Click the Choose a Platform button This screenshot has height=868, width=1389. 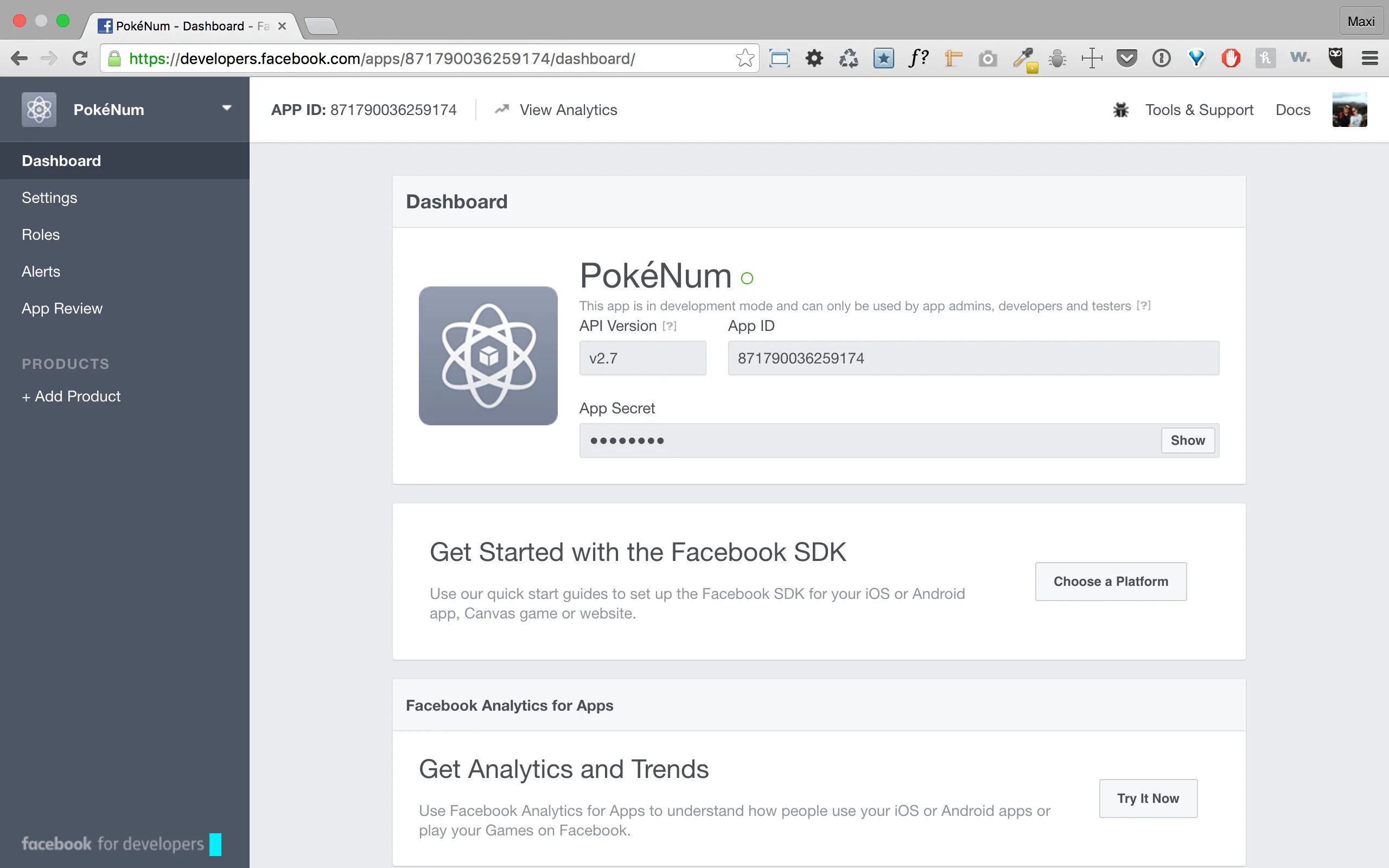pyautogui.click(x=1110, y=581)
